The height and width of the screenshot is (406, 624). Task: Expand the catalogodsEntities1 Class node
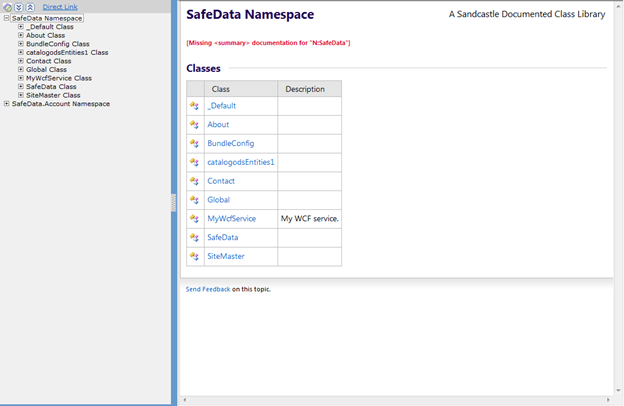(21, 52)
